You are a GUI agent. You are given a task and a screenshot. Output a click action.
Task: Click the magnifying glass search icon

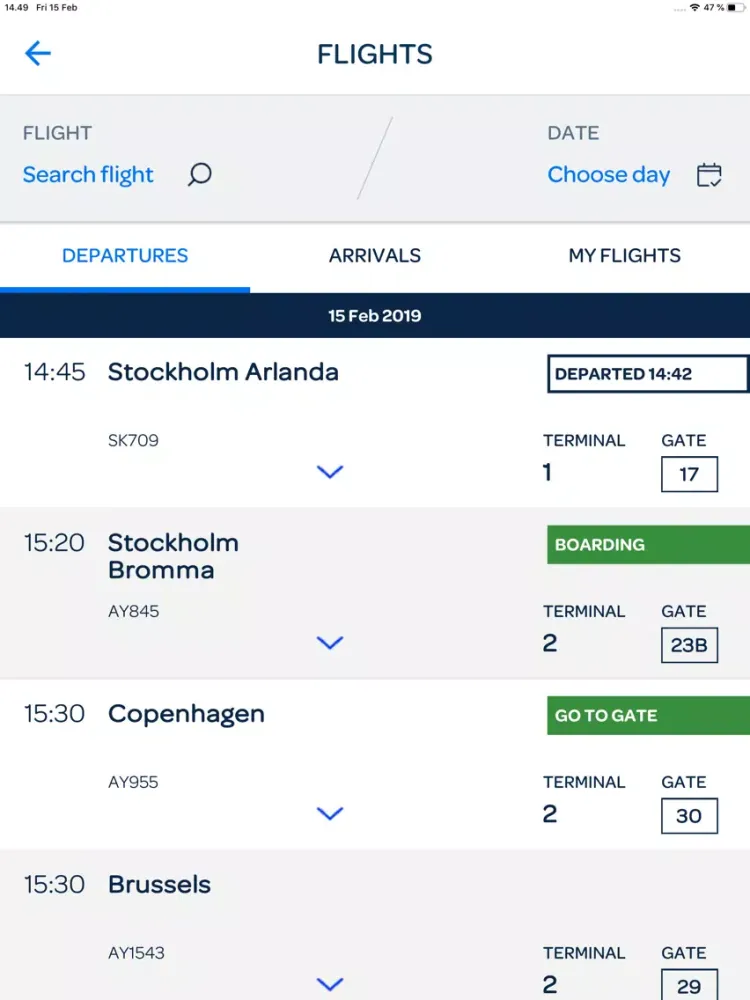coord(200,175)
